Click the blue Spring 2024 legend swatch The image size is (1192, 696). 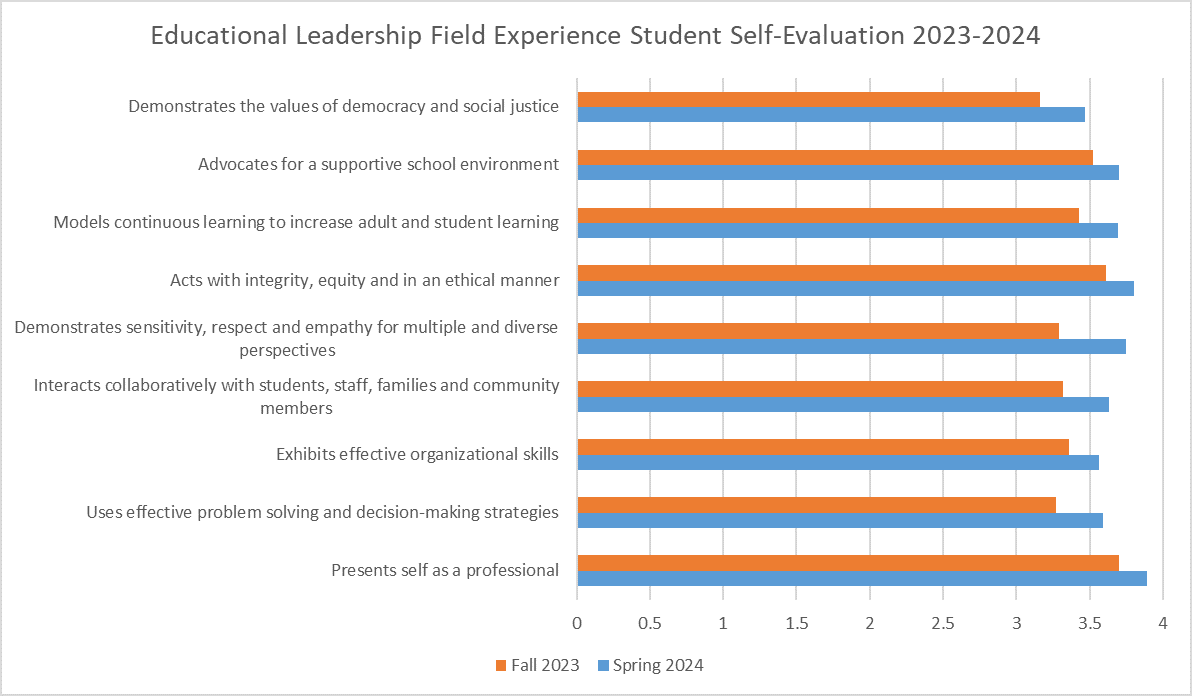click(x=603, y=666)
